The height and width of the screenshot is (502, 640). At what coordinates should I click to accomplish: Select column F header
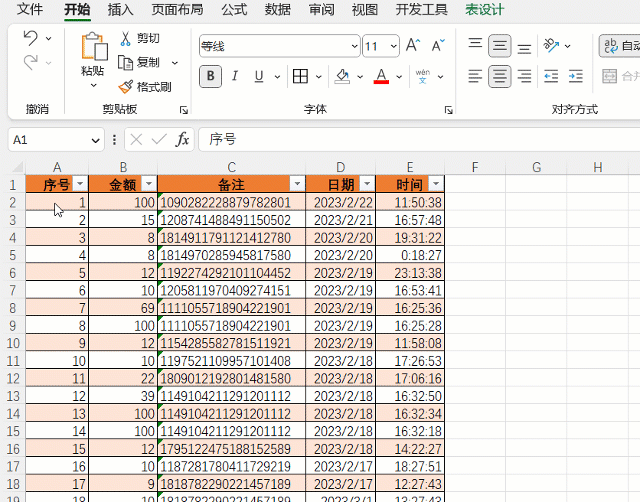pos(475,167)
